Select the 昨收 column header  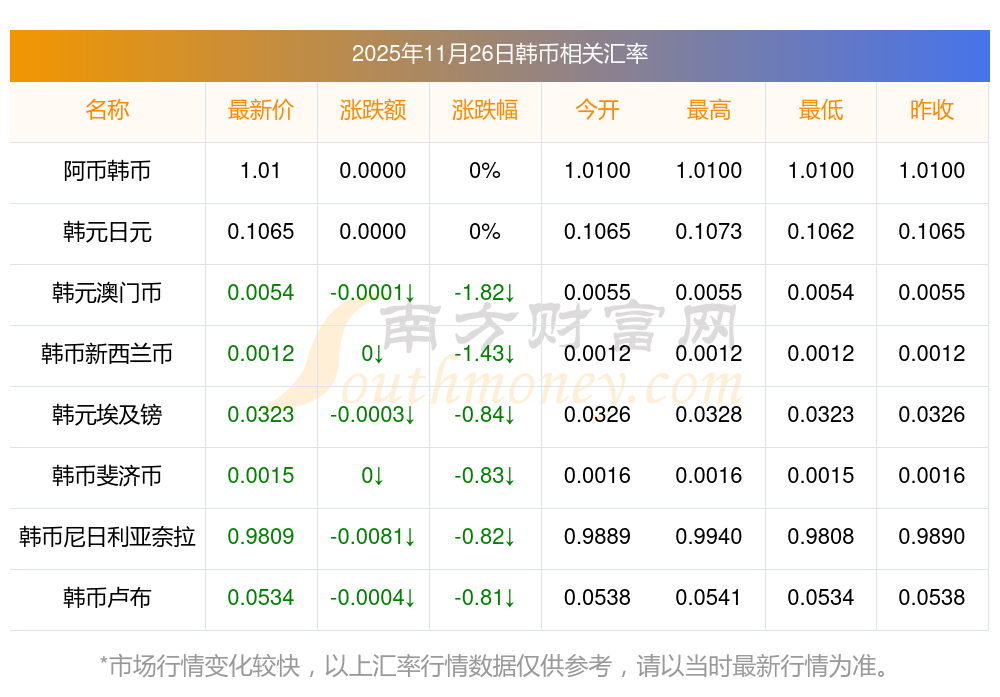(x=932, y=110)
